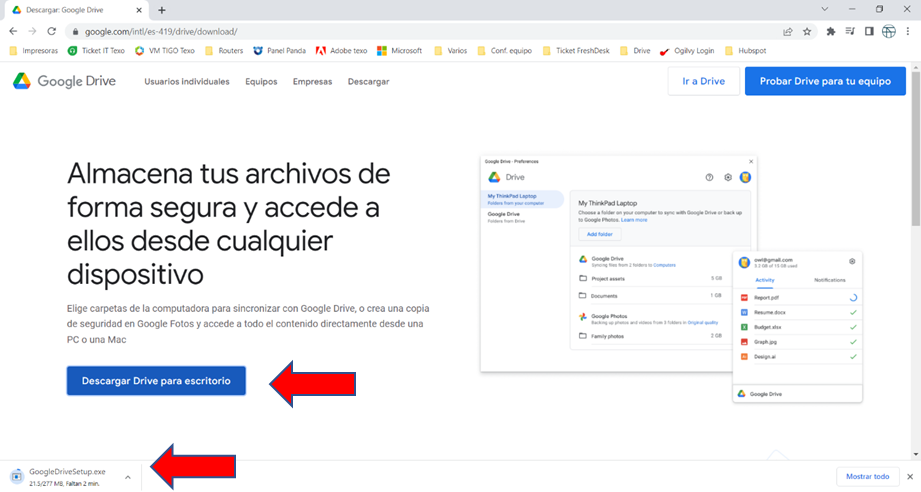Viewport: 921px width, 492px height.
Task: Open the Panel Panda bookmark
Action: [x=280, y=51]
